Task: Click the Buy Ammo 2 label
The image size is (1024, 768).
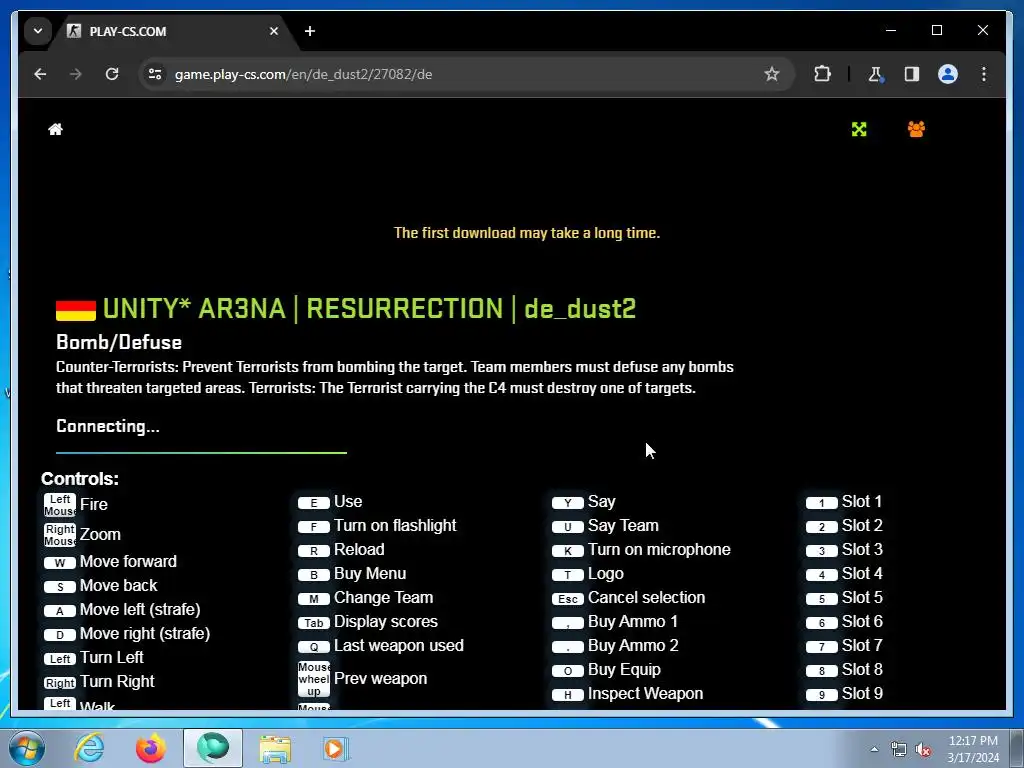Action: point(633,645)
